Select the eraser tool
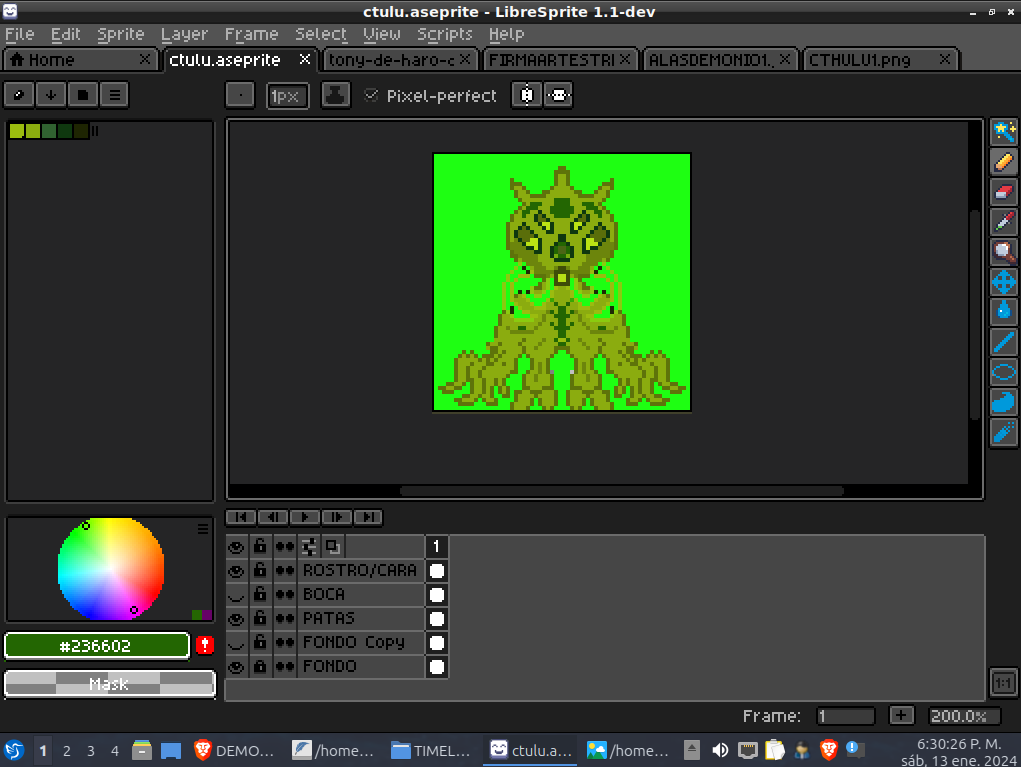The height and width of the screenshot is (767, 1021). pos(1003,192)
